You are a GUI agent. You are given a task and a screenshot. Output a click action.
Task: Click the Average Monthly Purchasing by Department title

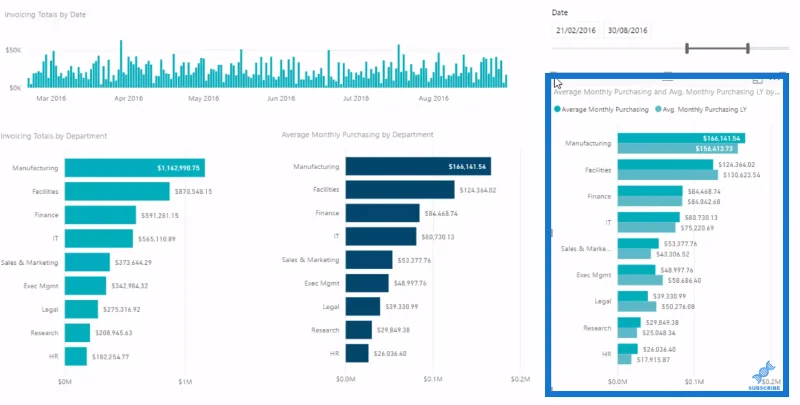[357, 135]
